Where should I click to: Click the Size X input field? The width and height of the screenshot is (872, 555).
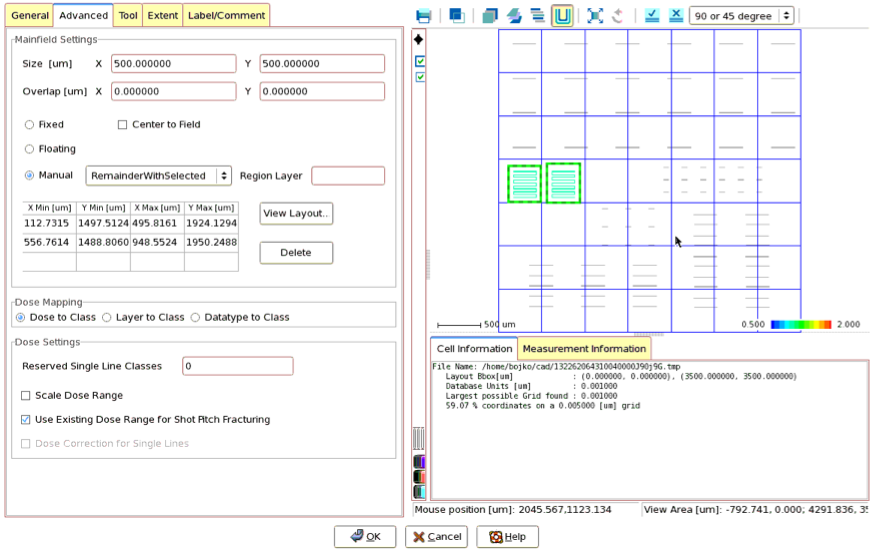click(174, 63)
